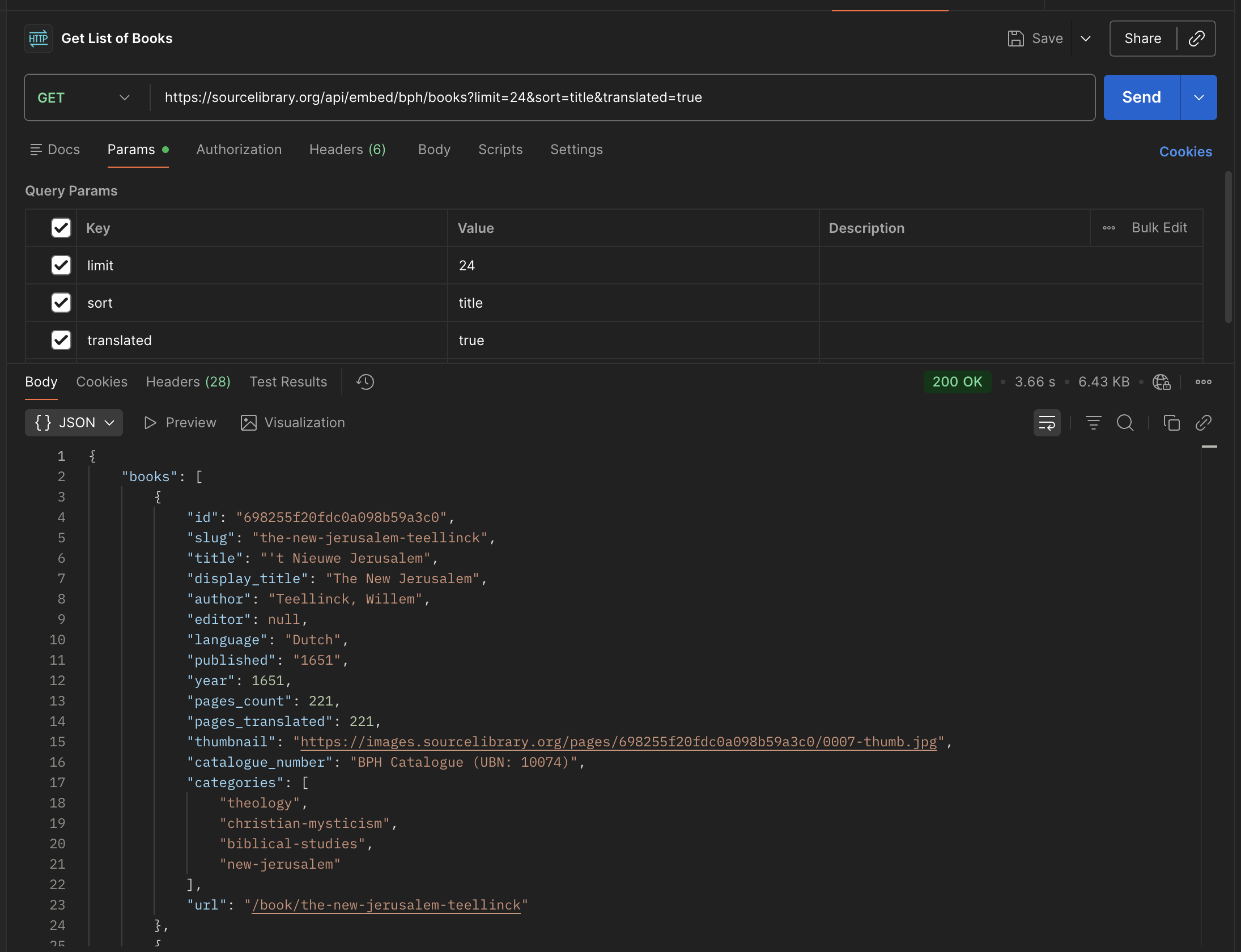Viewport: 1241px width, 952px height.
Task: Copy link to response icon
Action: [x=1203, y=423]
